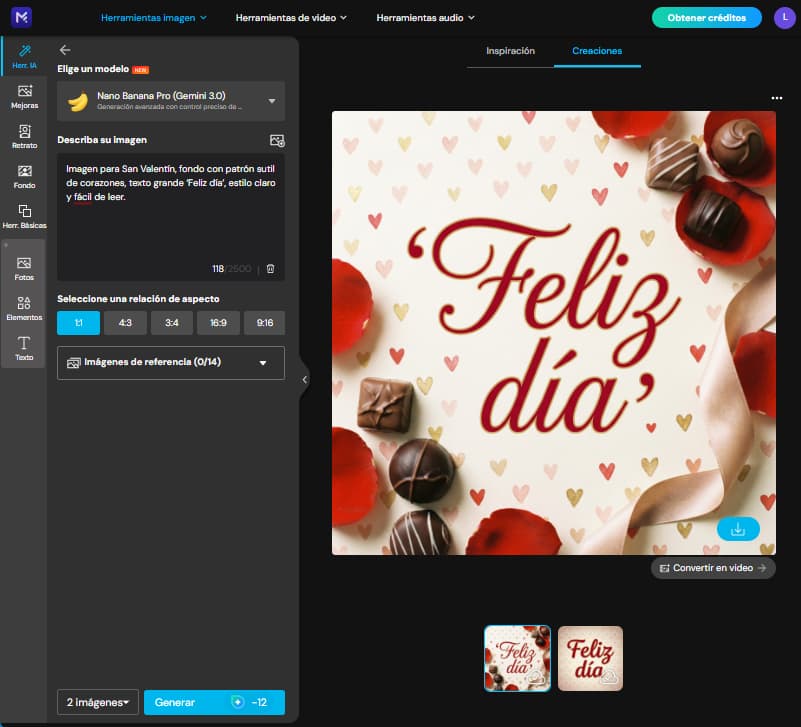
Task: Open the 2 imágenes count dropdown
Action: pos(98,702)
